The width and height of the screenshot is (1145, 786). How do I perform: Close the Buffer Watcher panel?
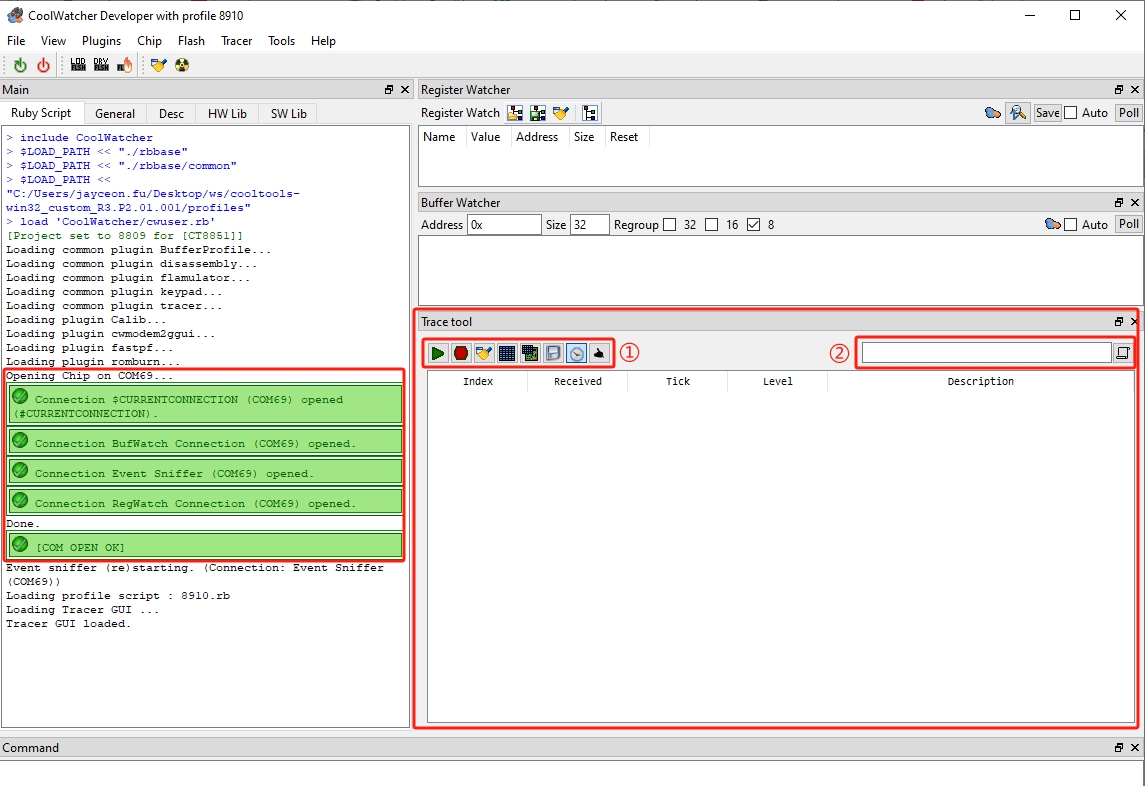click(x=1135, y=202)
